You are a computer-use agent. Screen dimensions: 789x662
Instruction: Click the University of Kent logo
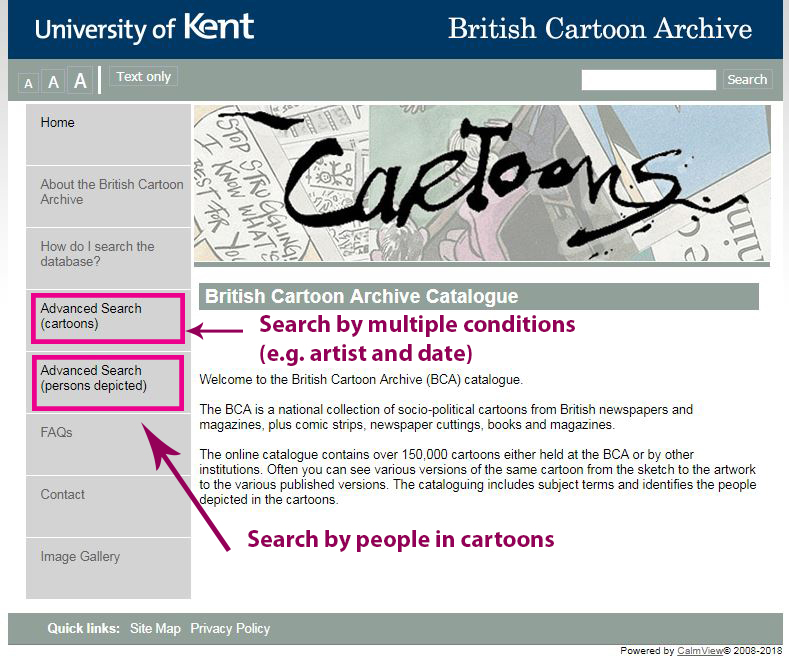[144, 28]
